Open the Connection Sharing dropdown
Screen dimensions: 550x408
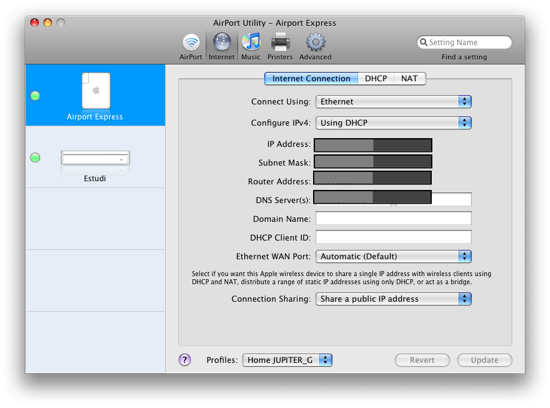pos(394,299)
